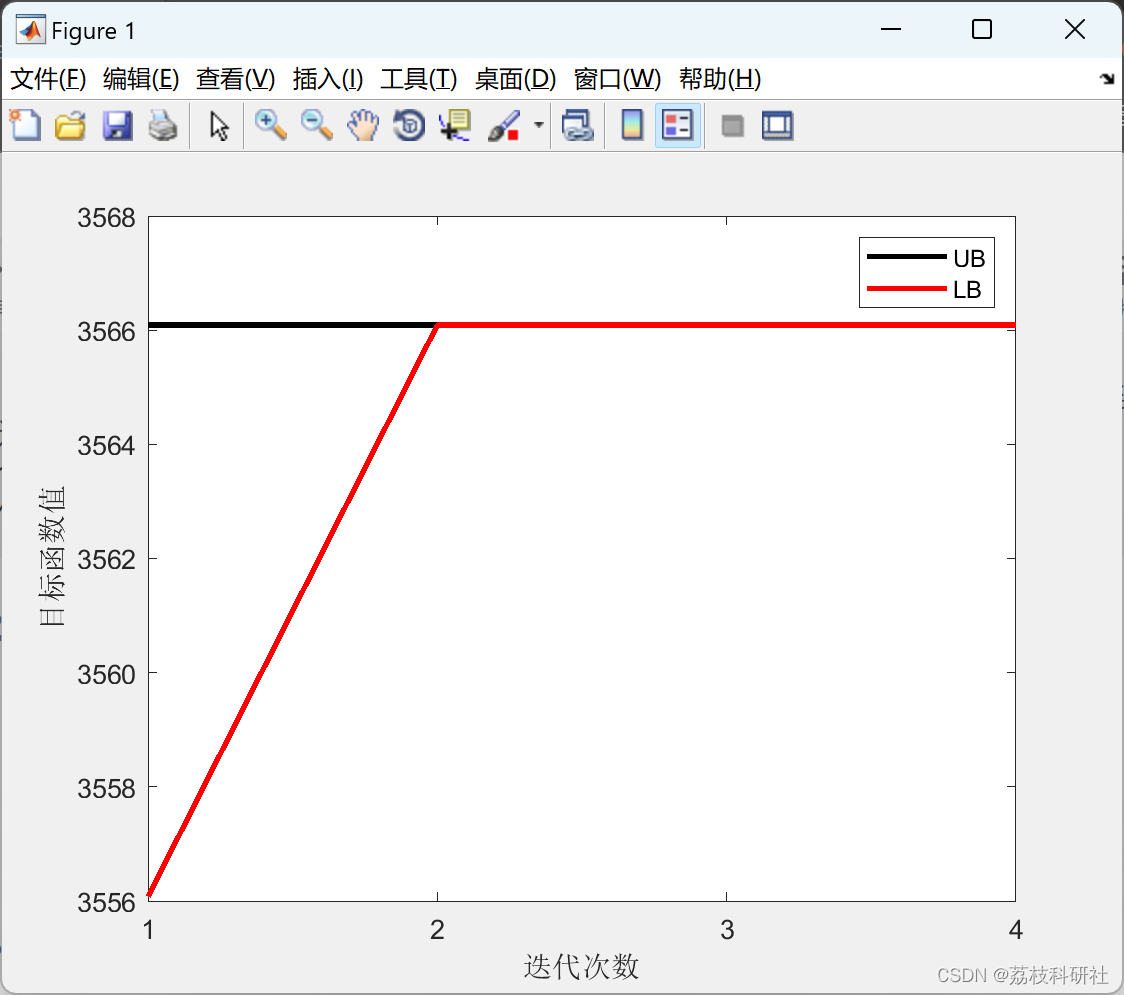1124x995 pixels.
Task: Activate the Brush data tool
Action: click(504, 125)
